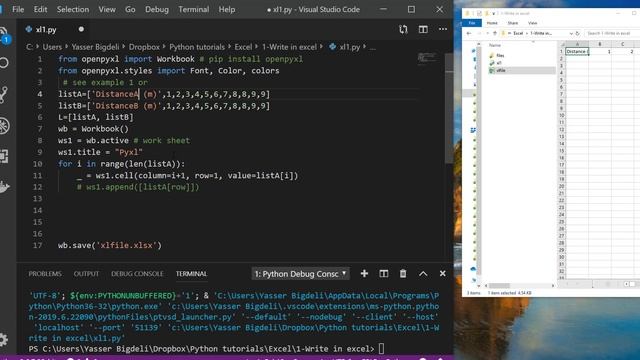Close the unsaved xl1.py tab dot
Image resolution: width=640 pixels, height=360 pixels.
[81, 29]
